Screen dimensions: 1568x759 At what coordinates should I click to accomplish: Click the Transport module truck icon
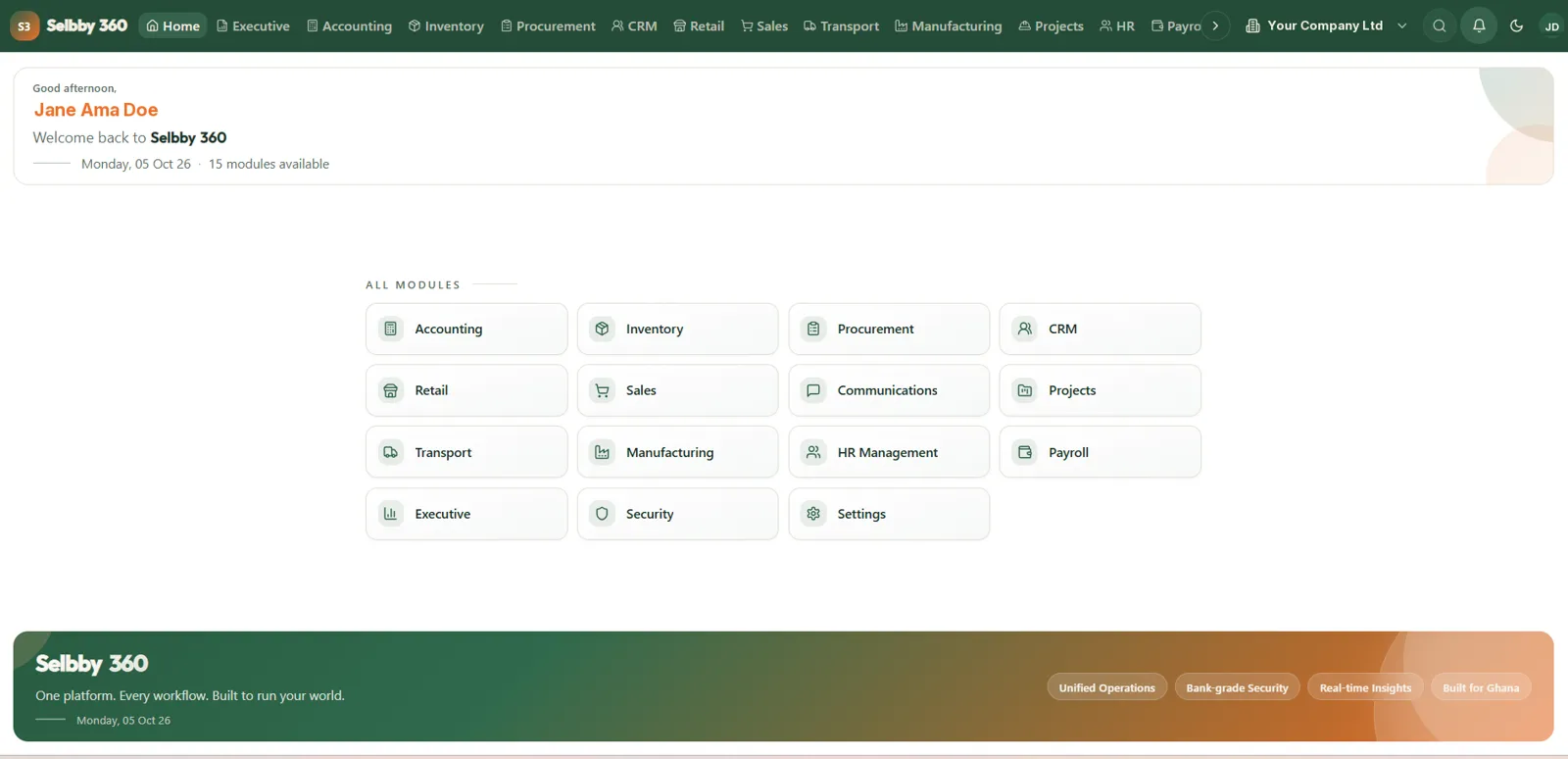391,452
